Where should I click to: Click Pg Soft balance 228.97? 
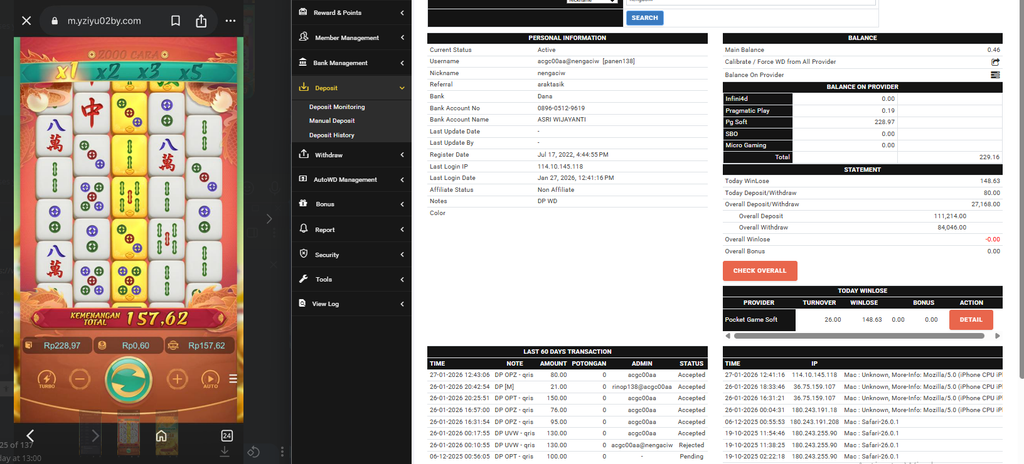tap(885, 122)
